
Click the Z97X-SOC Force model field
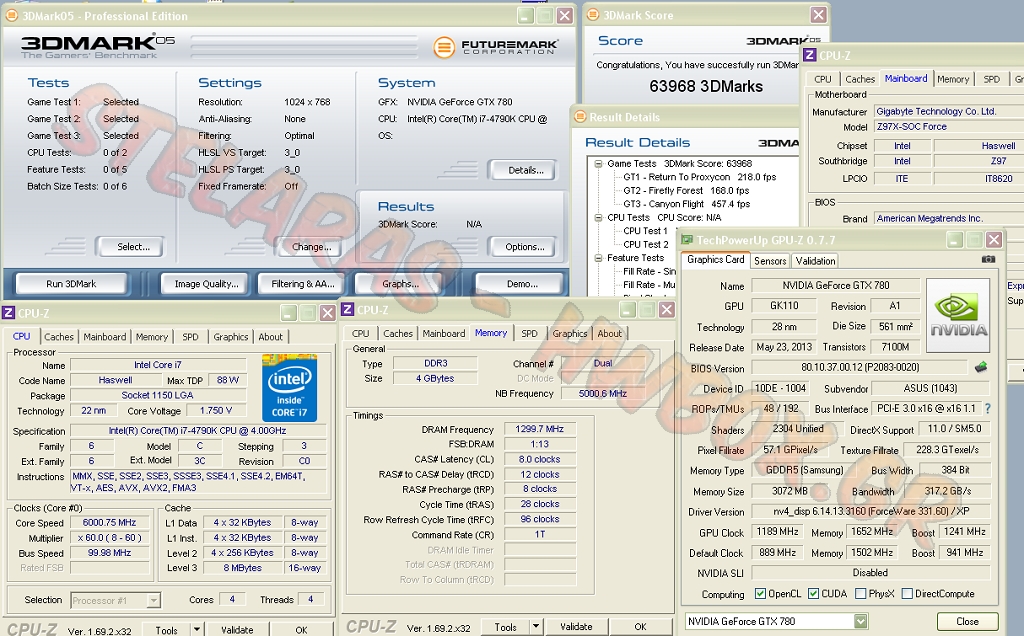click(949, 127)
